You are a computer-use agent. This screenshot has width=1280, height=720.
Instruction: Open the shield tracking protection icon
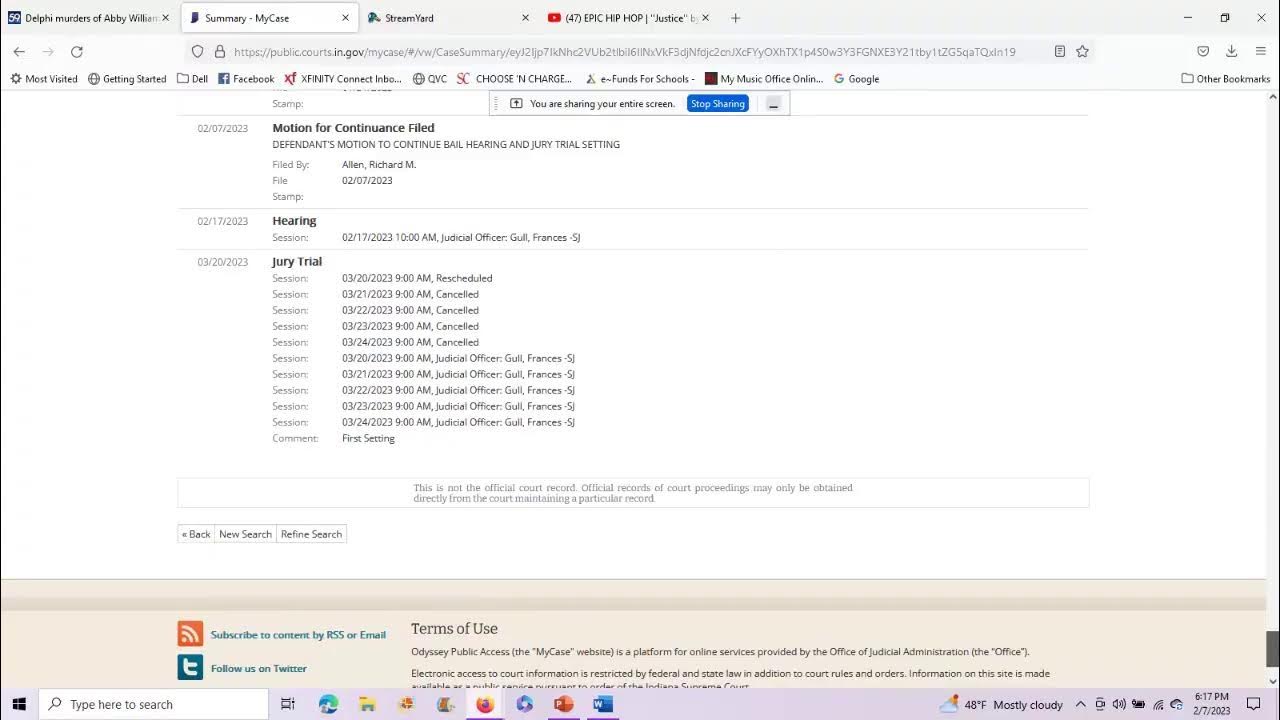(197, 52)
